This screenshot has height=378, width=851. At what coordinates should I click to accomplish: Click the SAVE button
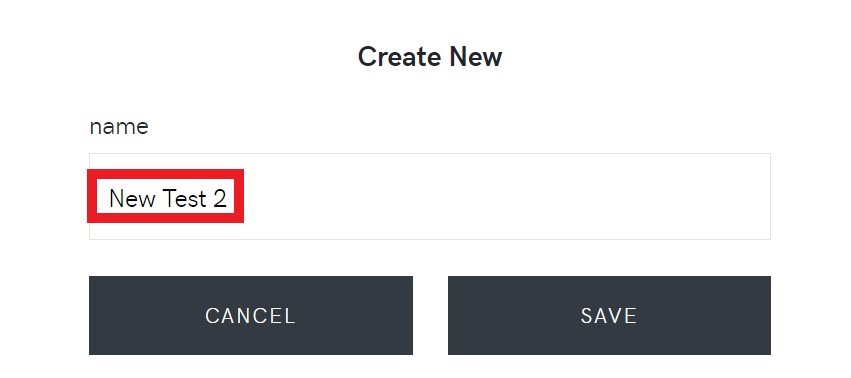[x=609, y=316]
